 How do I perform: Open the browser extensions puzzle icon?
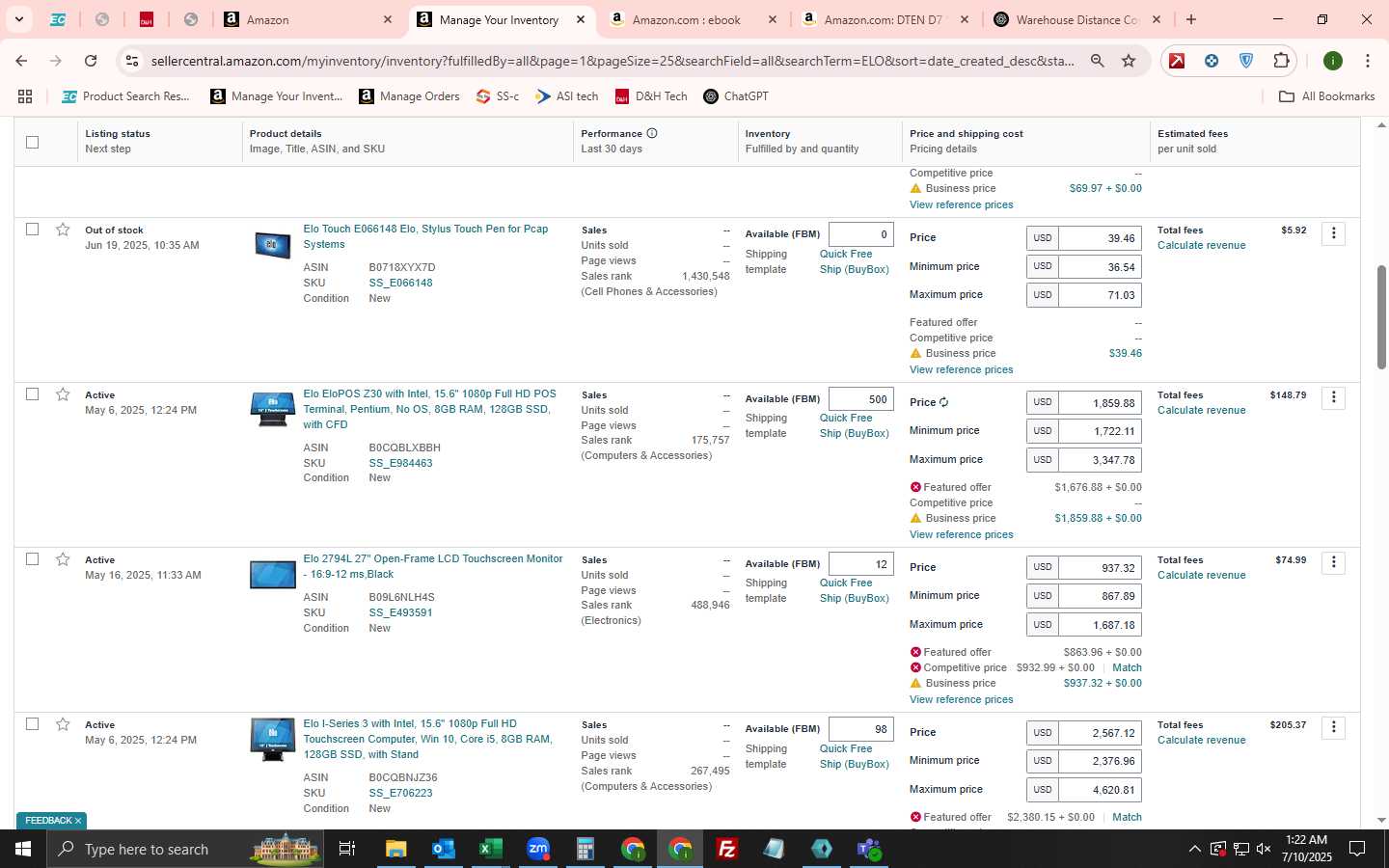pyautogui.click(x=1281, y=61)
